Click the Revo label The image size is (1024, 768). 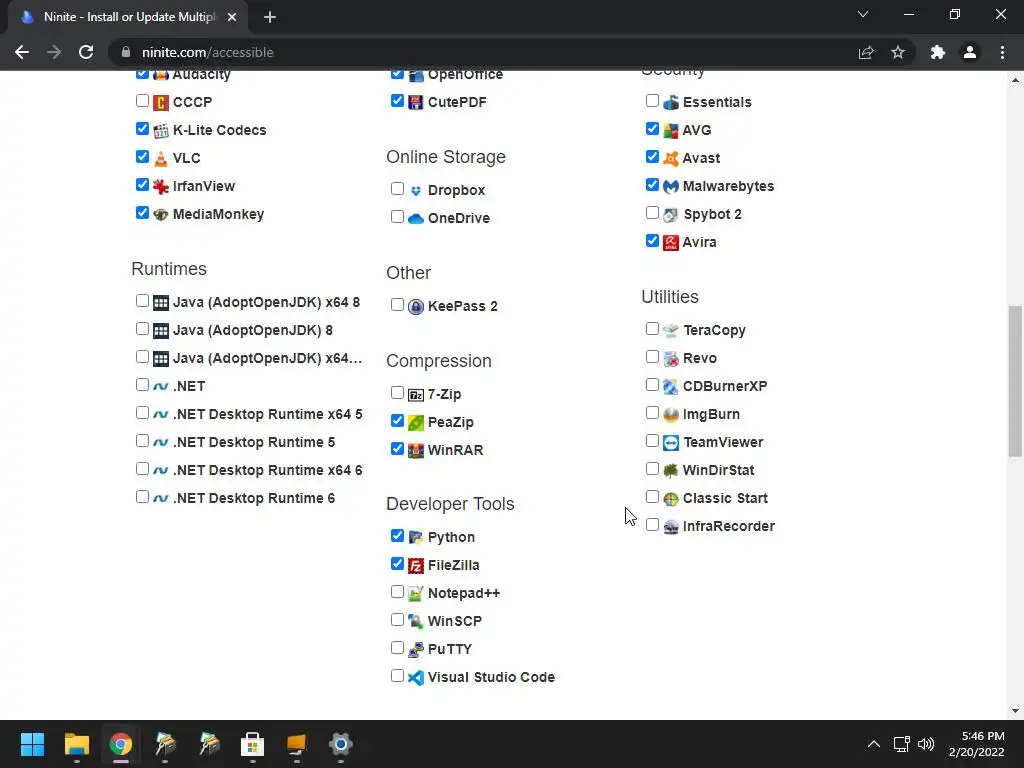click(x=699, y=358)
